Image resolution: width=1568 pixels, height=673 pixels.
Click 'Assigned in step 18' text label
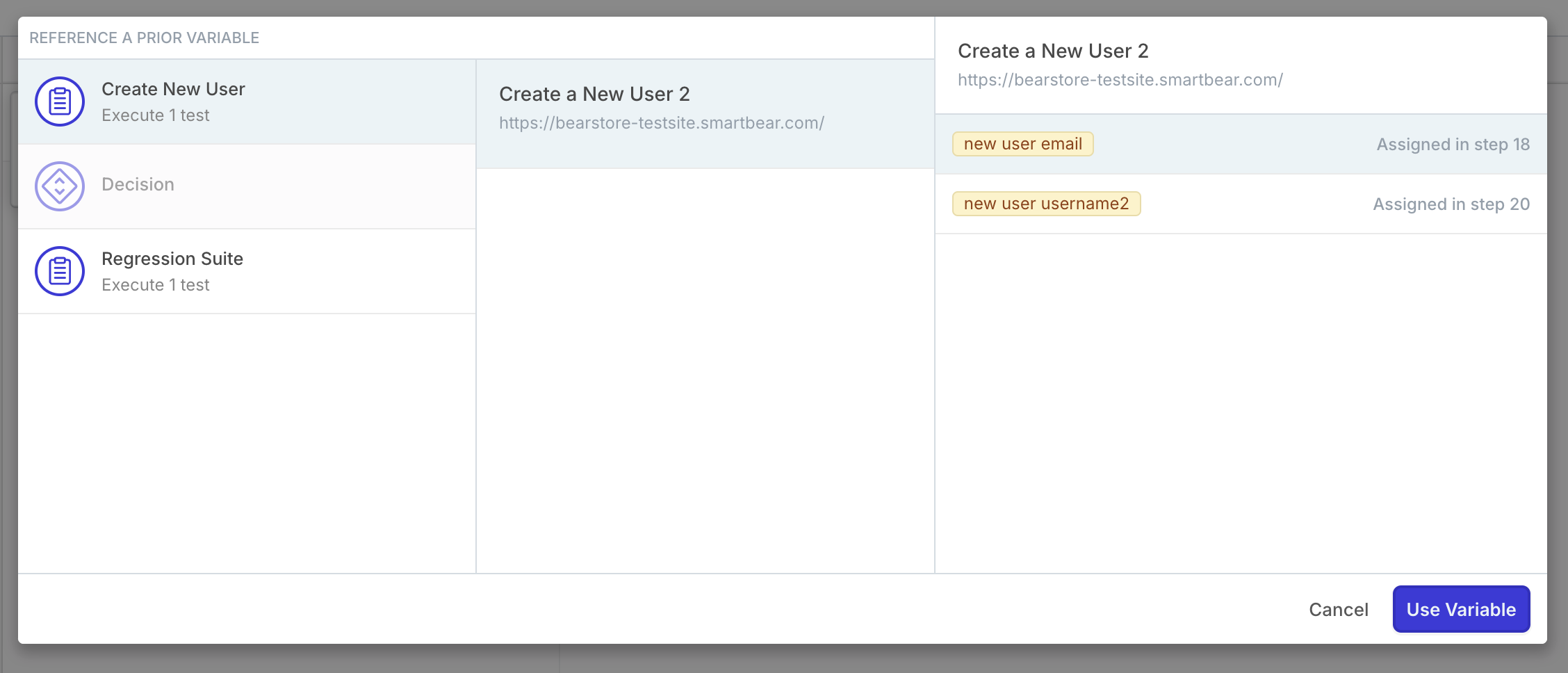[x=1453, y=144]
